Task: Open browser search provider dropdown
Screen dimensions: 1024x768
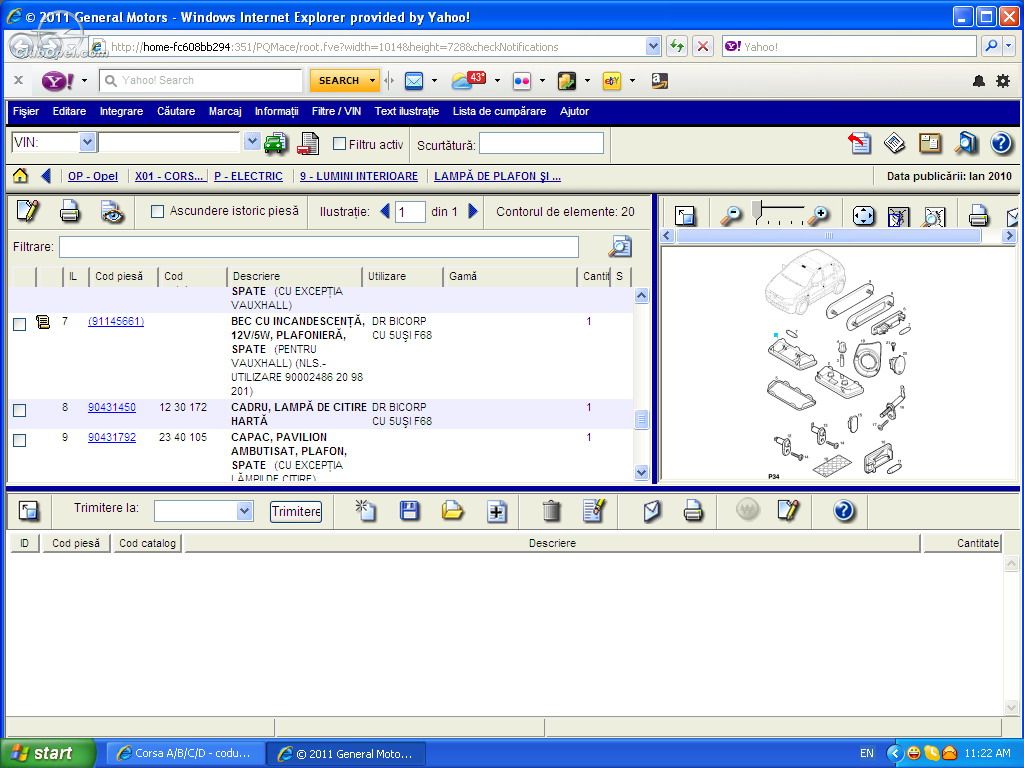Action: [1009, 46]
